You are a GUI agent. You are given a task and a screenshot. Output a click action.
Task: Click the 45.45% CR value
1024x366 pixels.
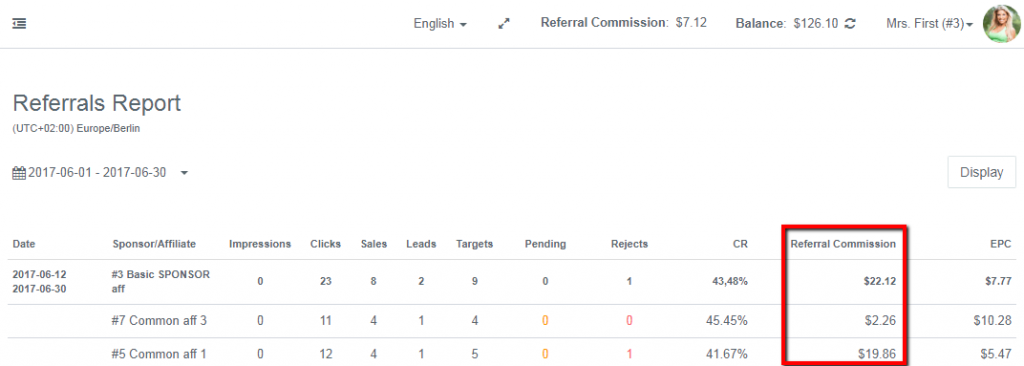pos(726,321)
